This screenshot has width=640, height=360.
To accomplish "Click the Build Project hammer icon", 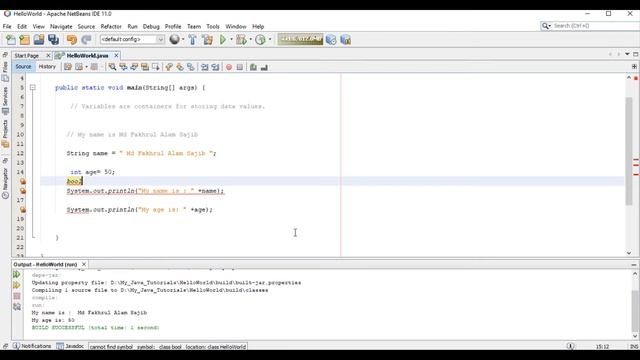I will click(x=192, y=40).
